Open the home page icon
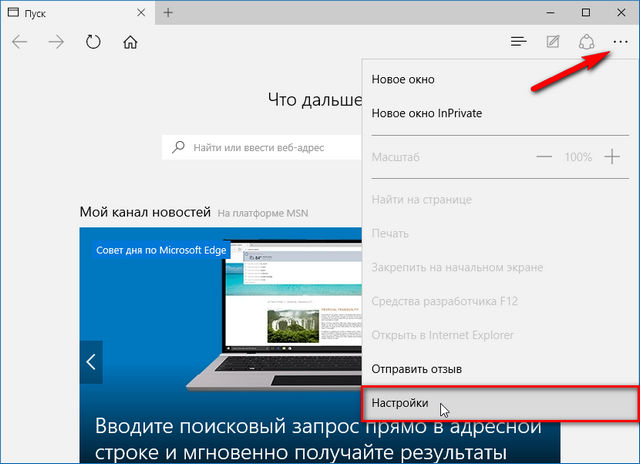 130,42
